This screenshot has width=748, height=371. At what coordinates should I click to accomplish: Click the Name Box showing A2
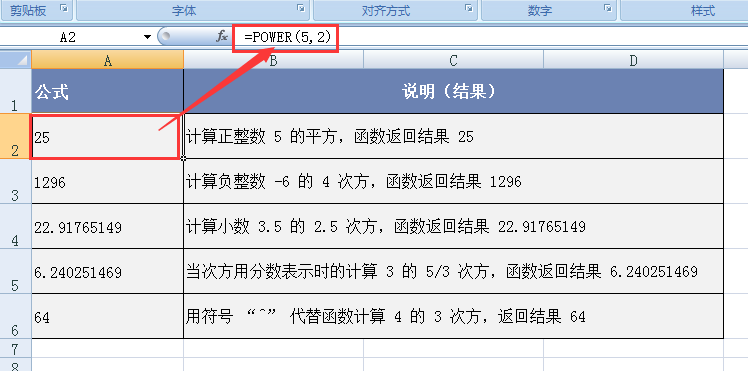pyautogui.click(x=68, y=37)
